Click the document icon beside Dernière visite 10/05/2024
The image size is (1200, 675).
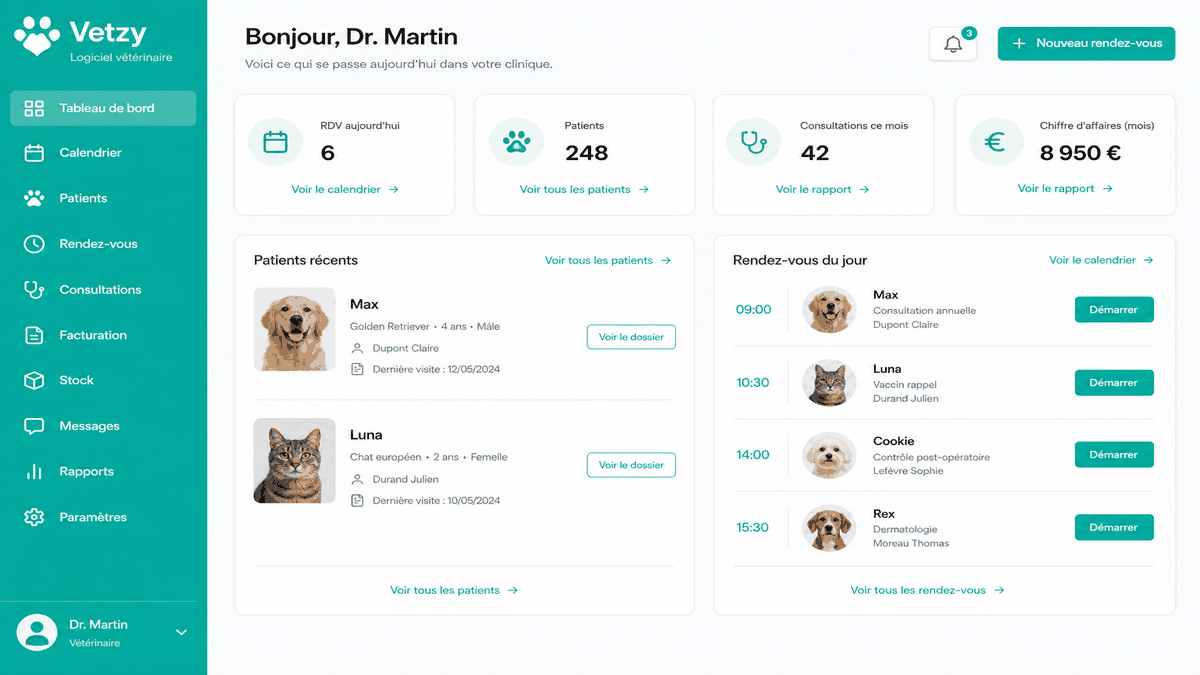pyautogui.click(x=358, y=500)
